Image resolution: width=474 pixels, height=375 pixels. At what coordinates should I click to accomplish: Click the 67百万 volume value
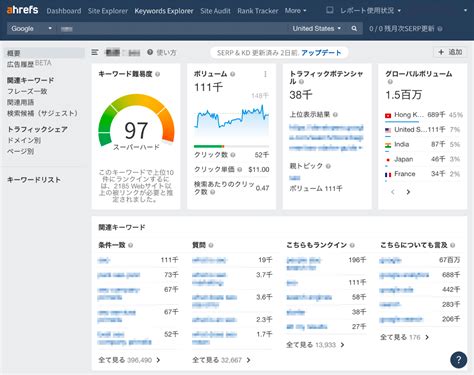coord(449,260)
